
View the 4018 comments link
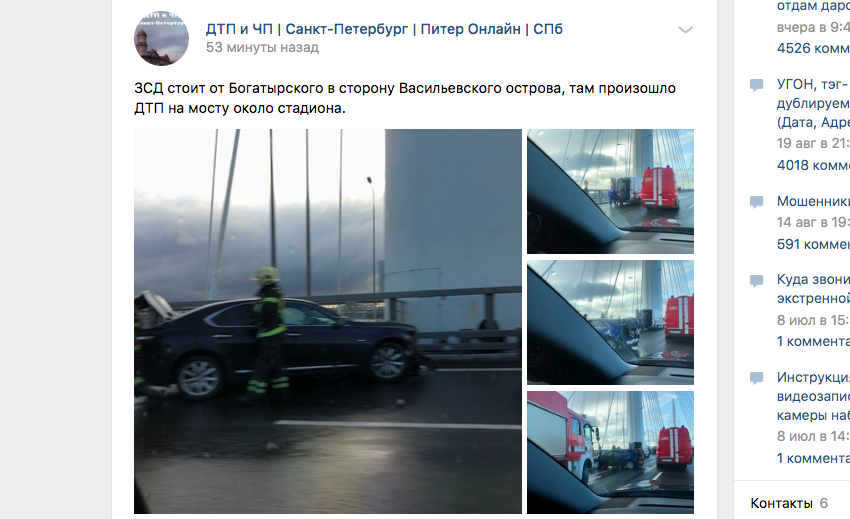(x=813, y=165)
